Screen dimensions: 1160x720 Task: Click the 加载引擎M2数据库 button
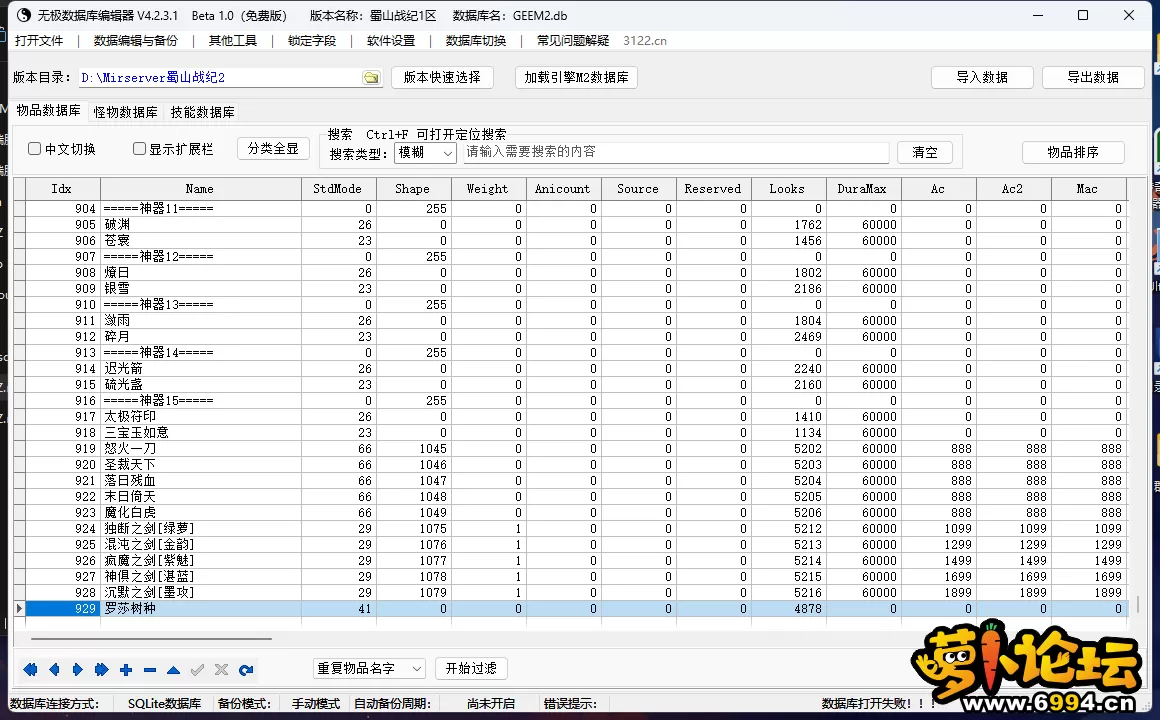click(x=576, y=78)
